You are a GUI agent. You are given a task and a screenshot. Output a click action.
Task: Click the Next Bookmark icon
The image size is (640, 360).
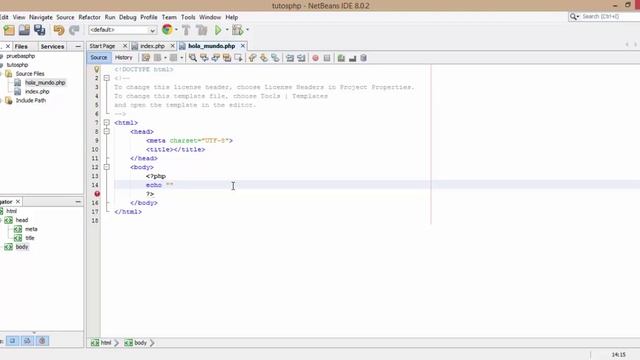tap(264, 58)
